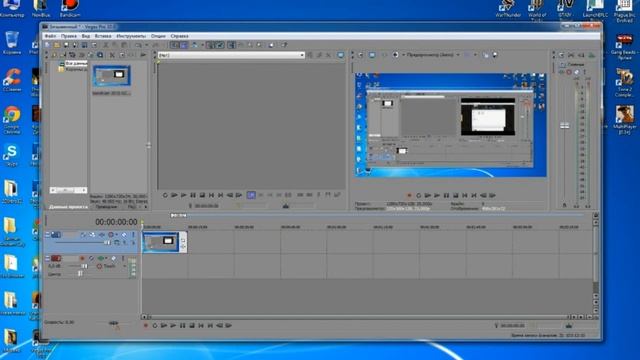Open the Правка menu
Screen dimensions: 640x360
[69, 36]
